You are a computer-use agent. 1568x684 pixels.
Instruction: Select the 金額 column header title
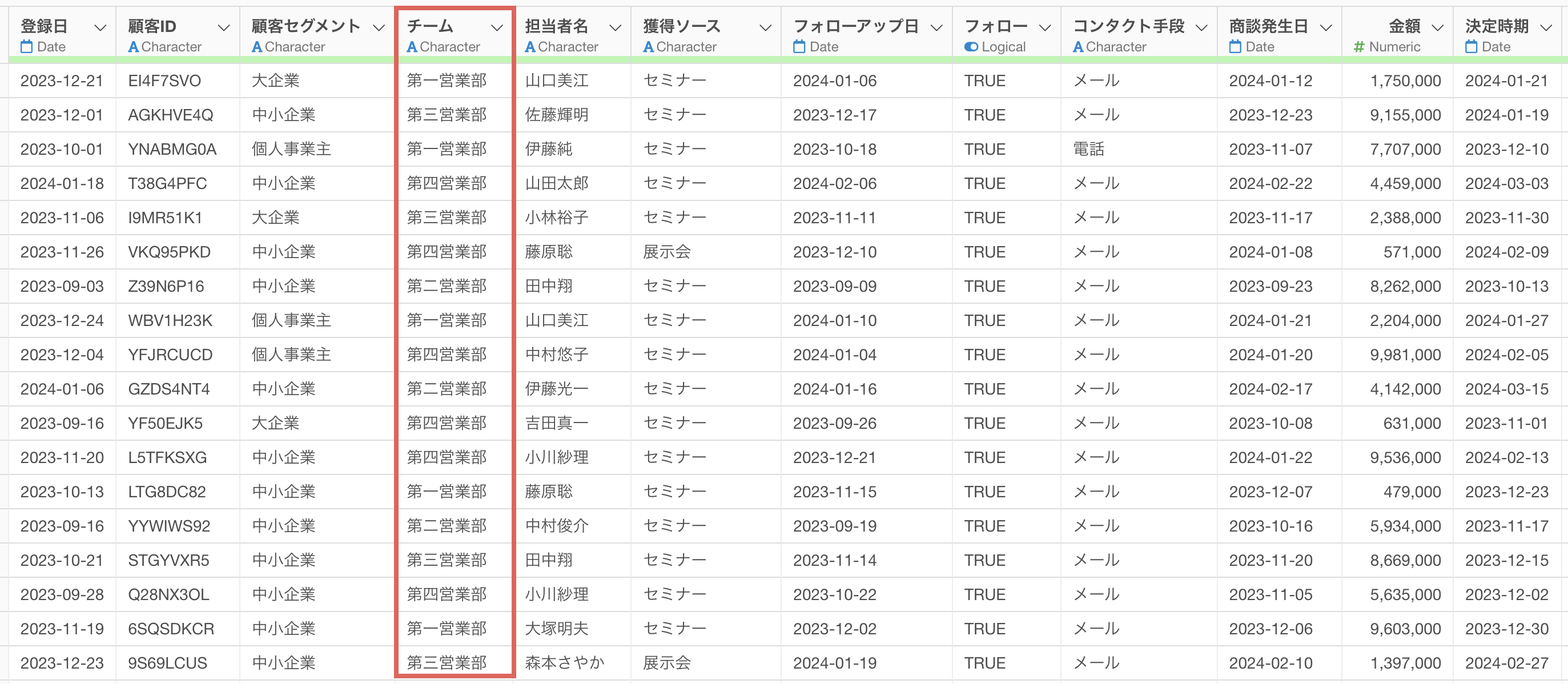point(1404,26)
